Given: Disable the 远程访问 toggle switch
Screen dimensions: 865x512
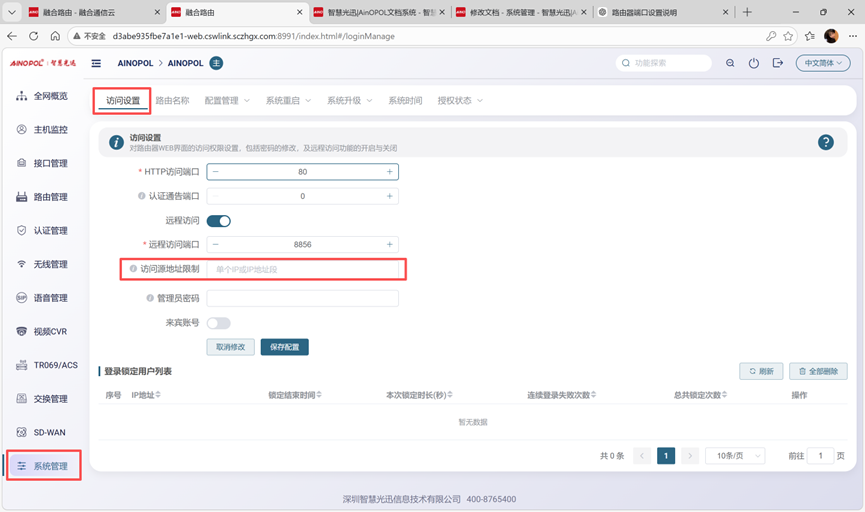Looking at the screenshot, I should tap(218, 221).
